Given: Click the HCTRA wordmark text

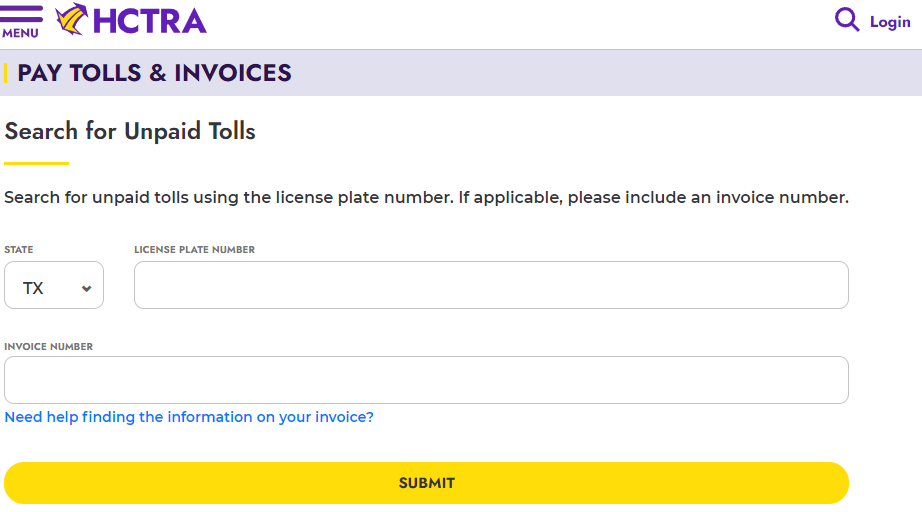Looking at the screenshot, I should click(149, 21).
